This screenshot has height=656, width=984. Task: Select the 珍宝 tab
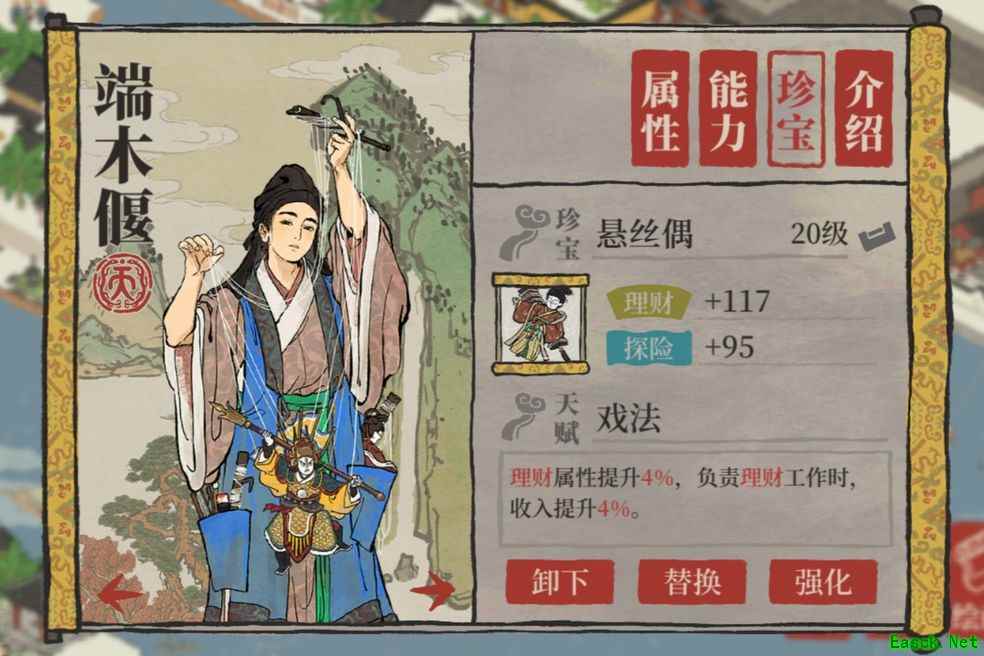796,109
